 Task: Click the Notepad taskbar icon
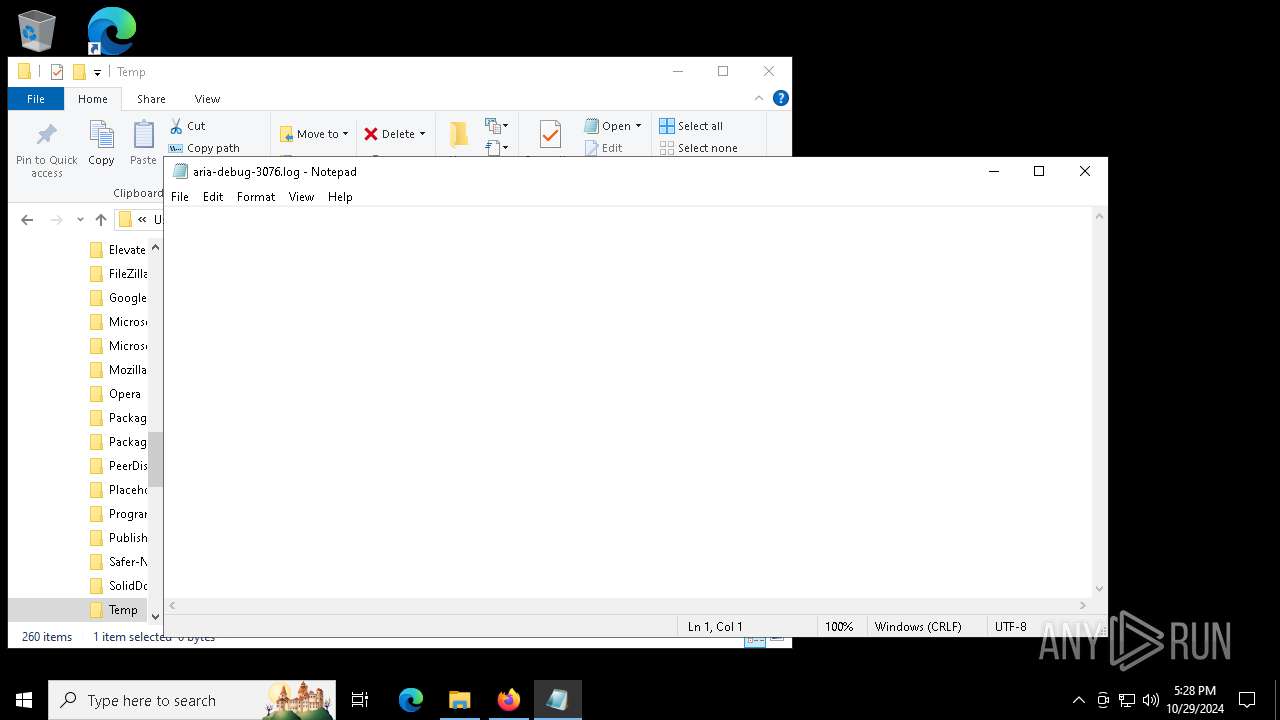click(558, 700)
